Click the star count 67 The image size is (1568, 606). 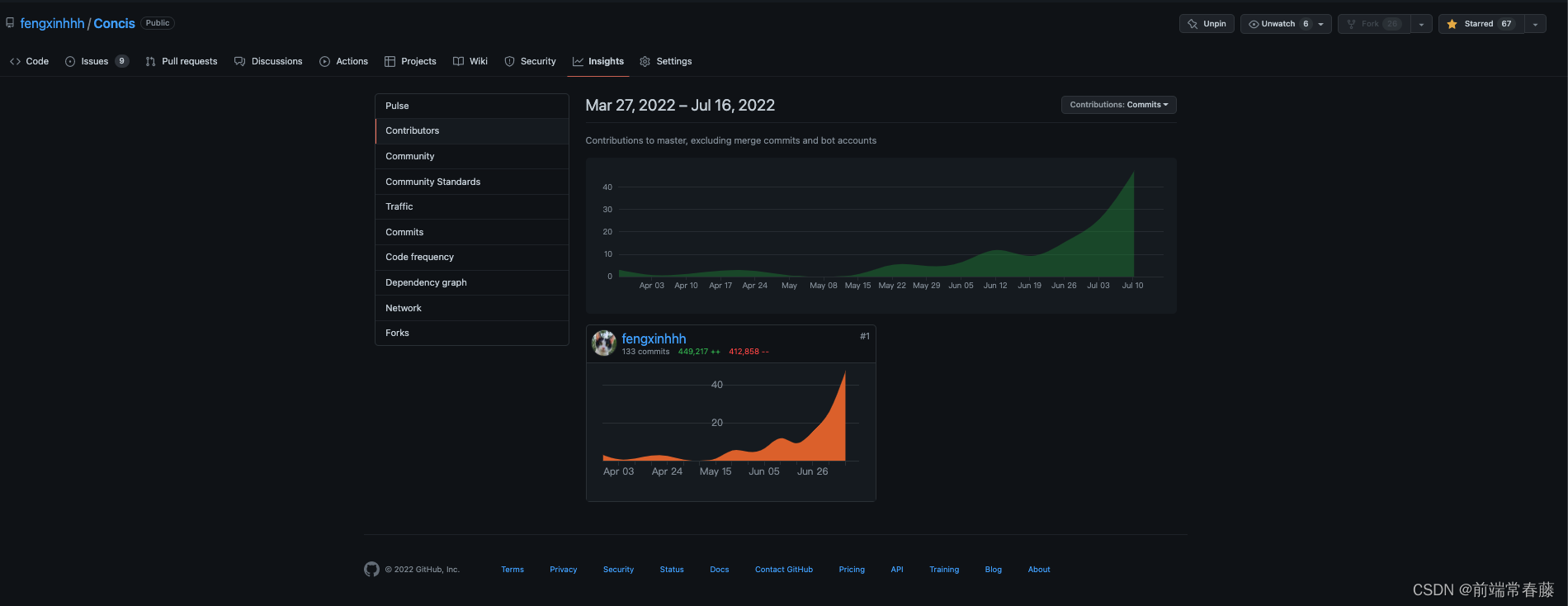tap(1506, 24)
